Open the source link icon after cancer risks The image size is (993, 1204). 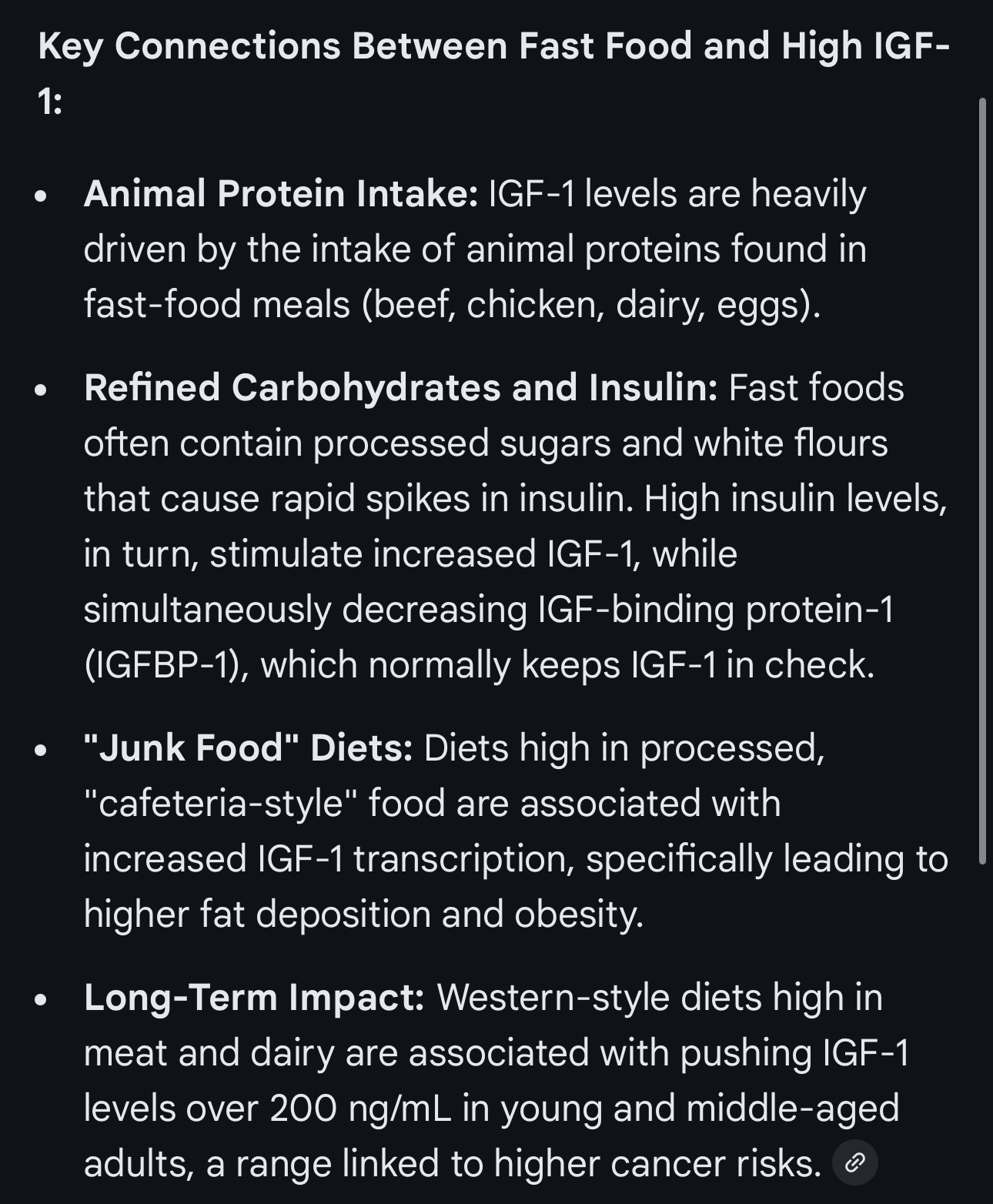854,1162
